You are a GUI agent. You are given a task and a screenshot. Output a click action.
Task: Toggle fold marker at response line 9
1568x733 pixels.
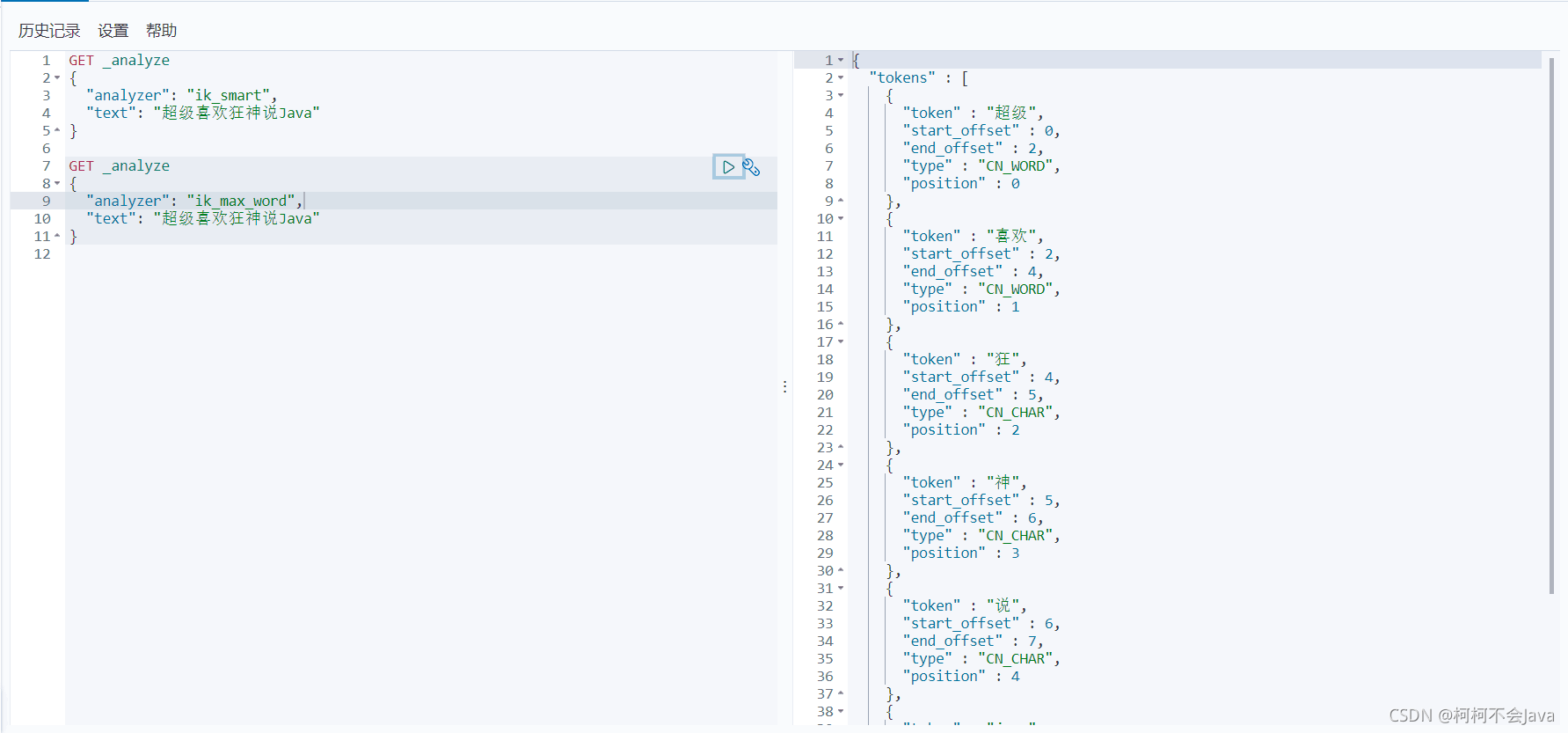point(841,201)
